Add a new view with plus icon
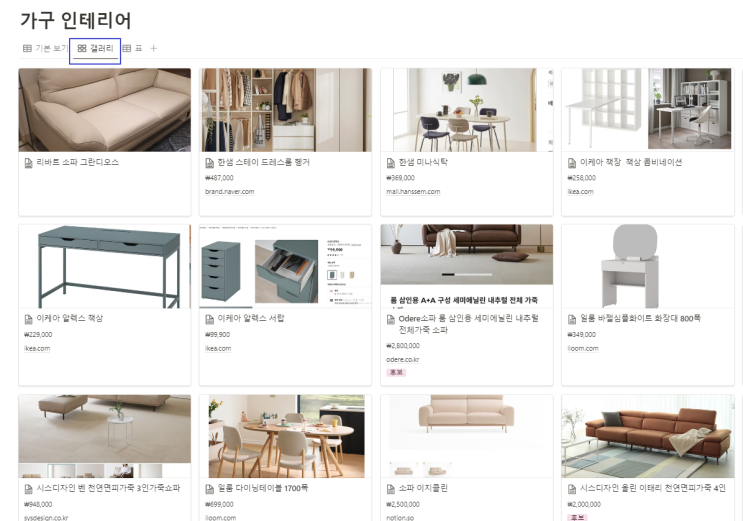The image size is (743, 521). 154,48
